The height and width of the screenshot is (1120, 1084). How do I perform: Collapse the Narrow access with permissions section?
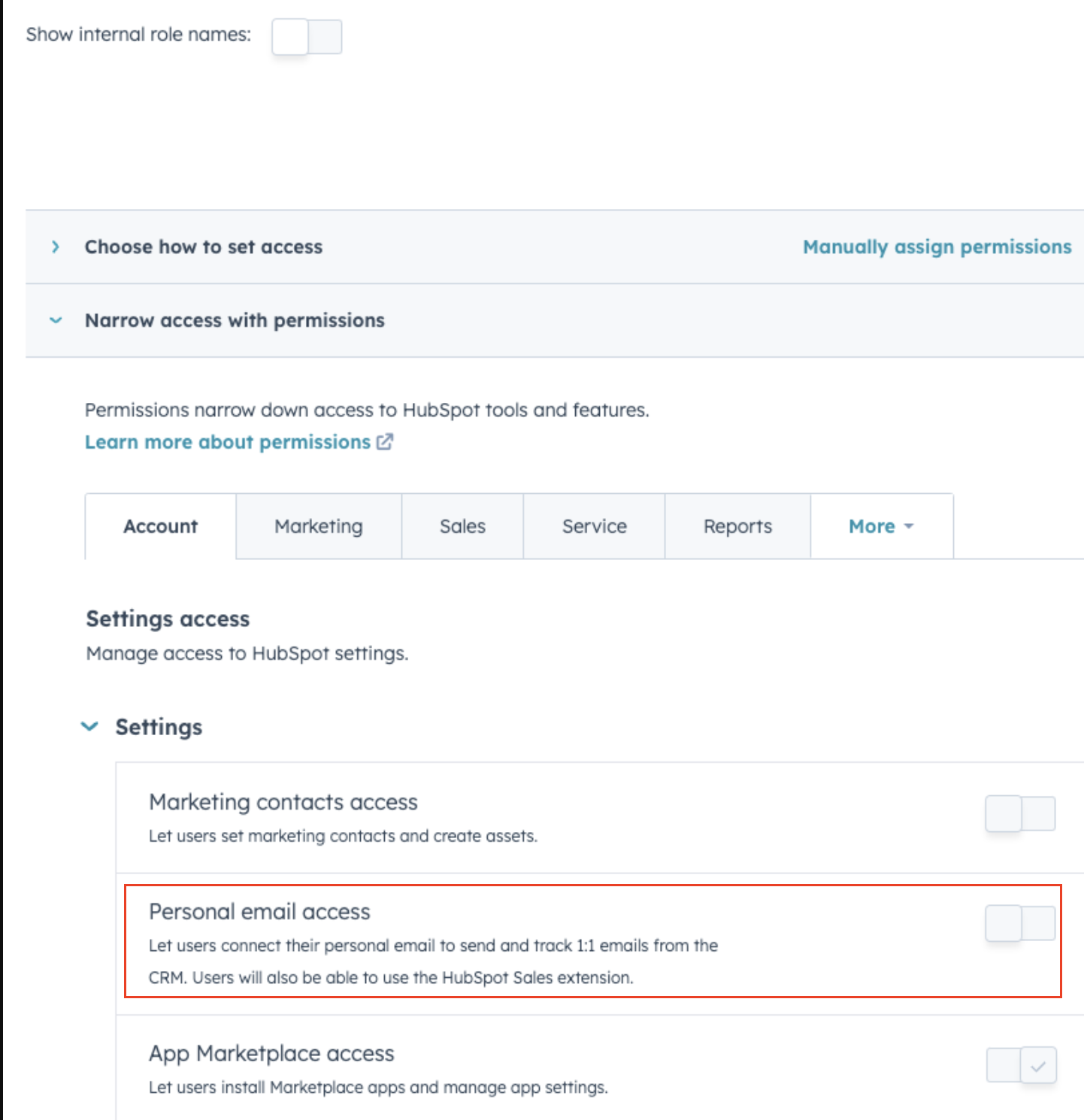[x=235, y=320]
